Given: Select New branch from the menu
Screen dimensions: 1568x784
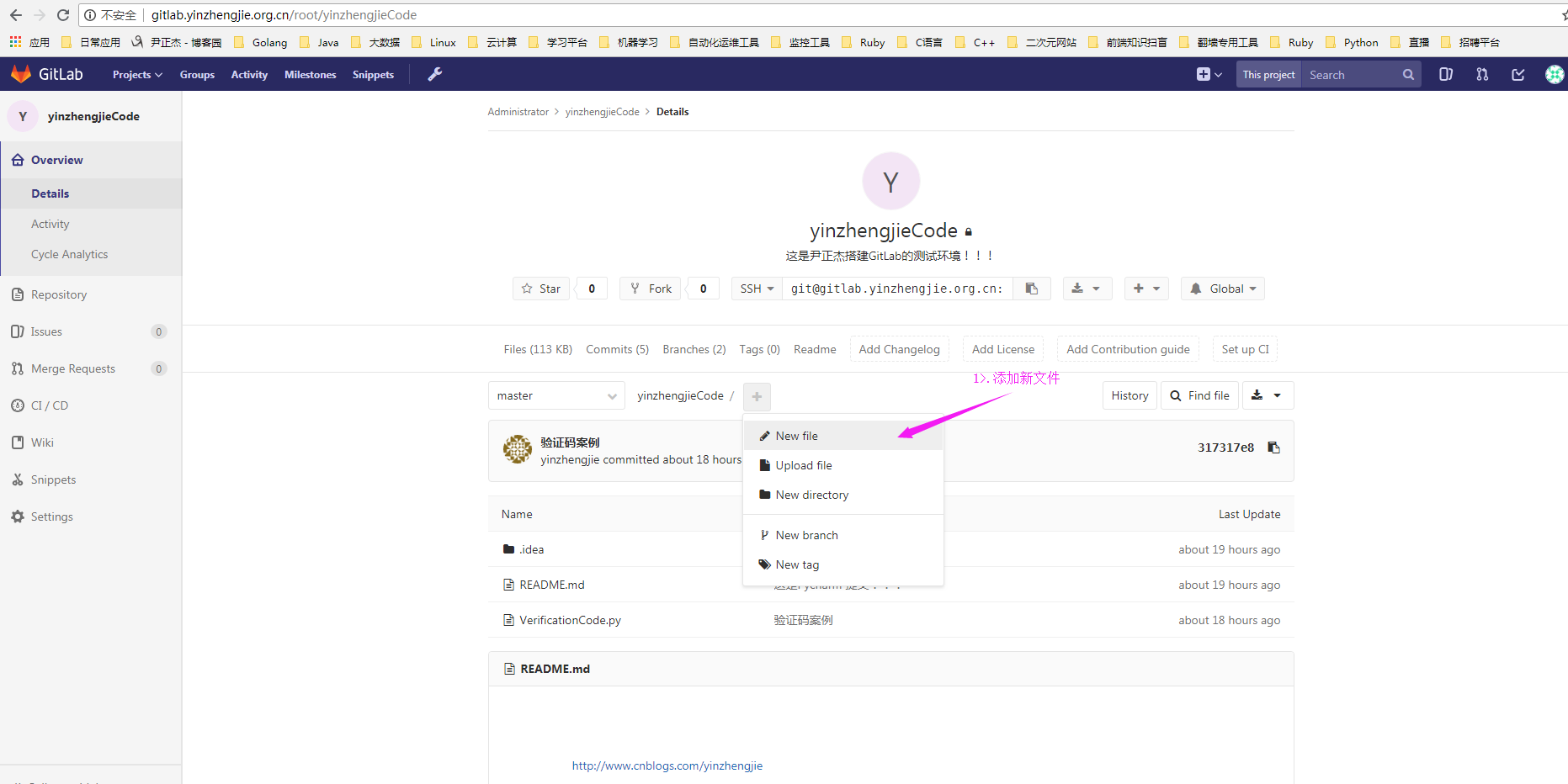Looking at the screenshot, I should point(843,535).
